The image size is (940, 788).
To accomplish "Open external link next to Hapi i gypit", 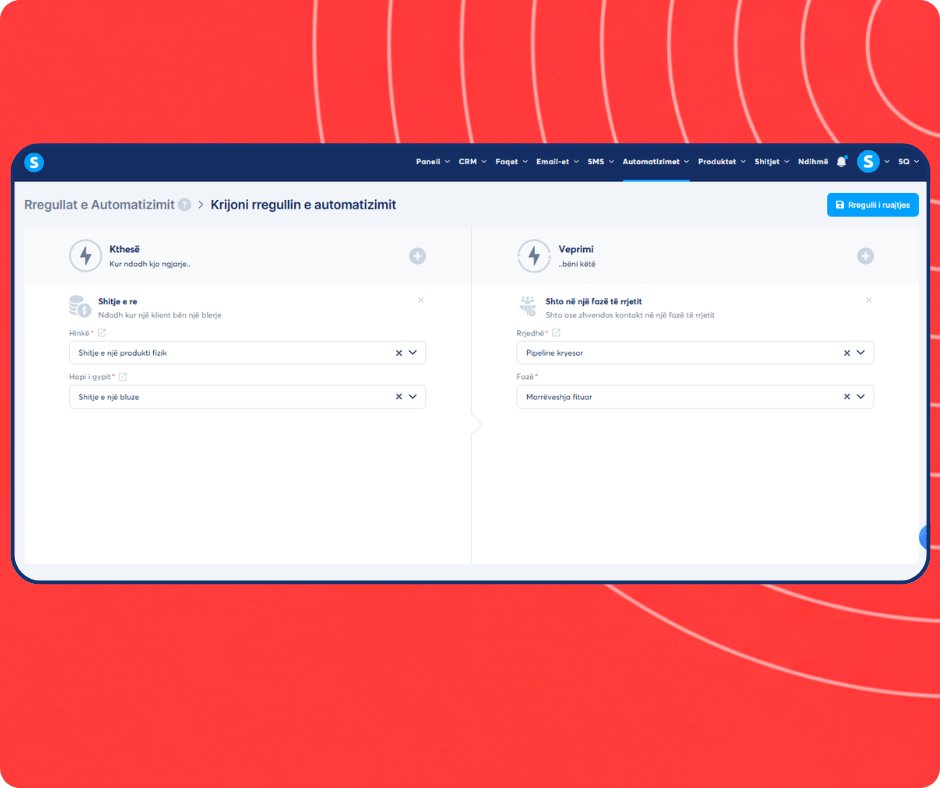I will tap(123, 377).
